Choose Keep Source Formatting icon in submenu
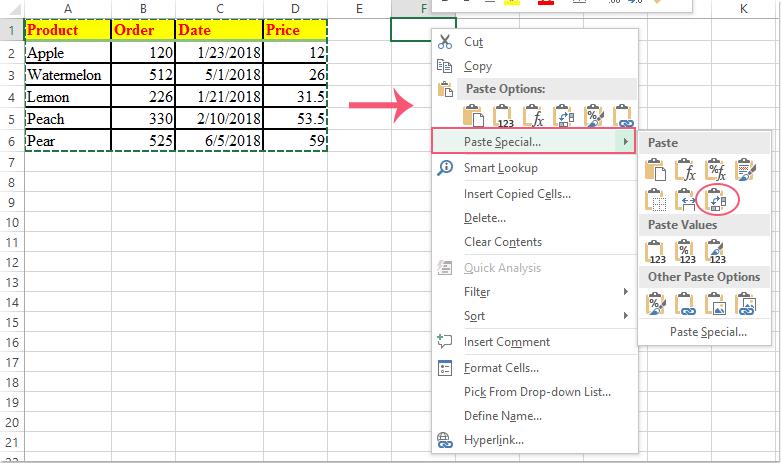 tap(746, 169)
